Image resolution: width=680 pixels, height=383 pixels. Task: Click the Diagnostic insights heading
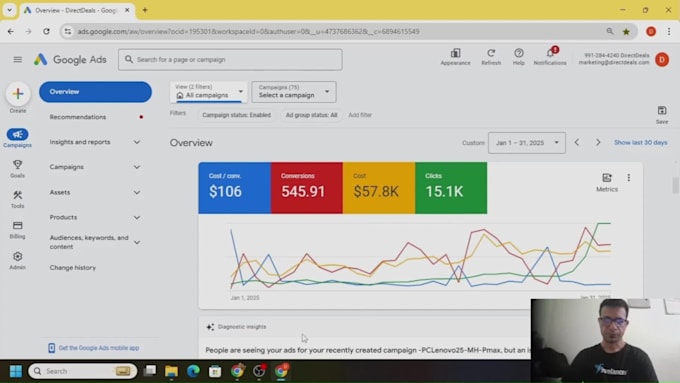[242, 327]
